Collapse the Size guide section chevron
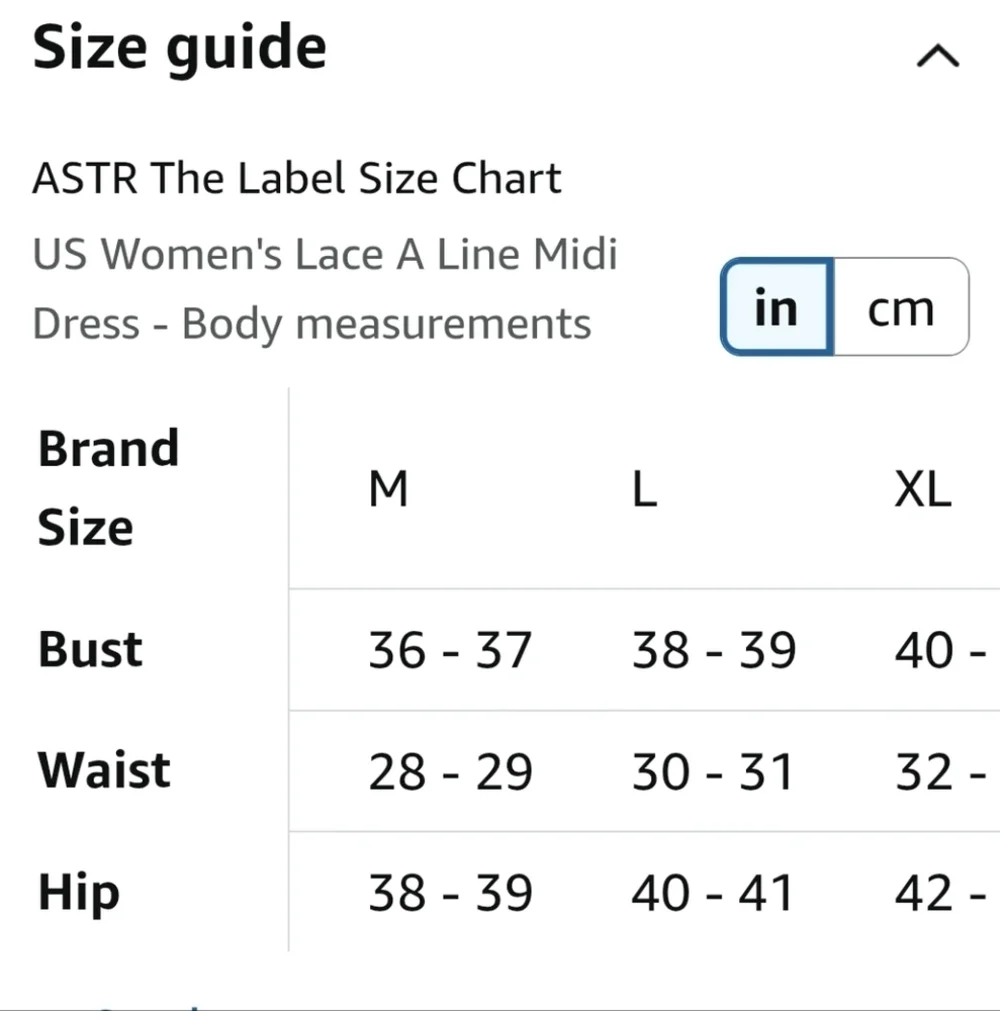 click(x=937, y=58)
